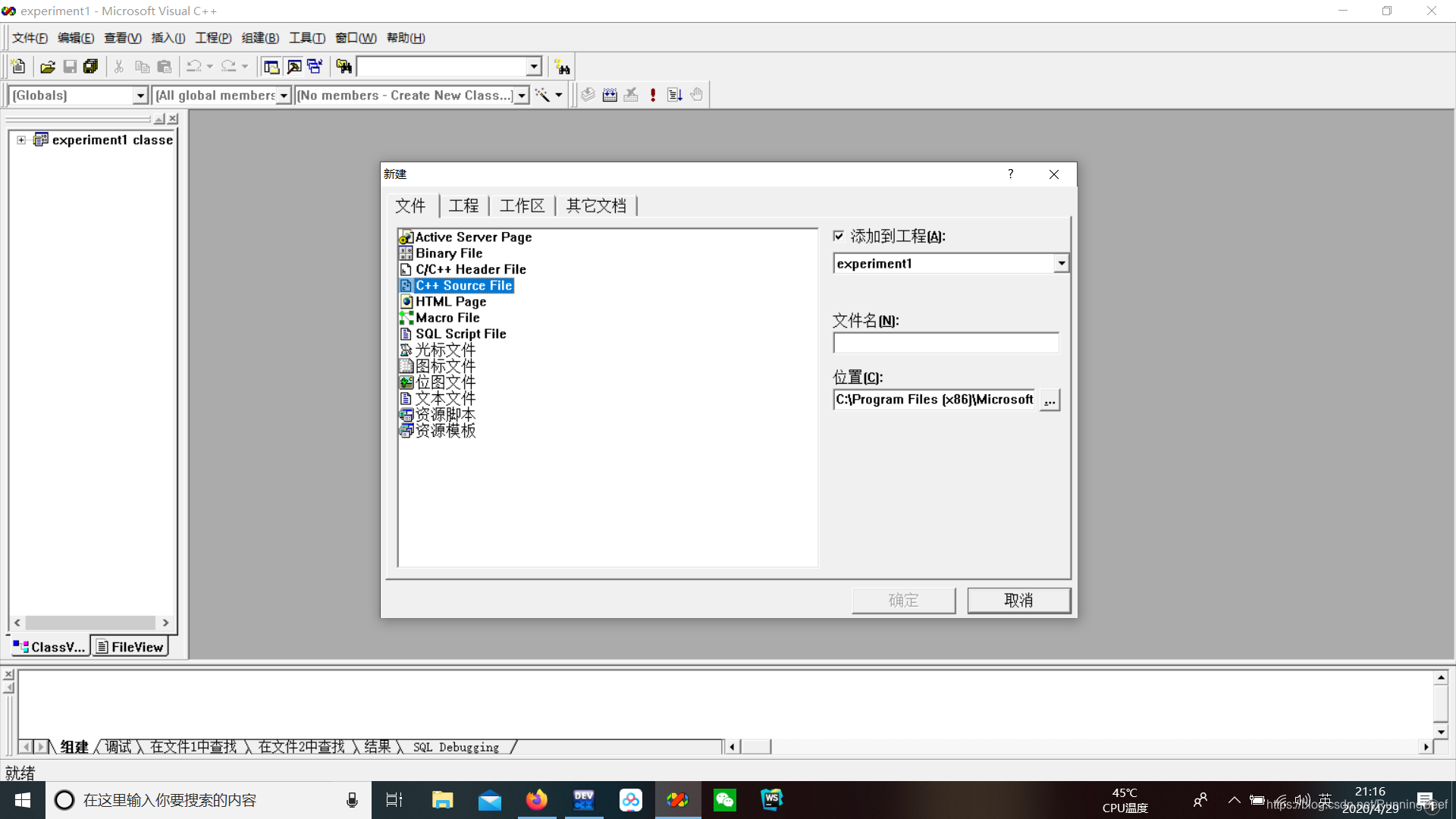Open the Undo history dropdown arrow
1456x819 pixels.
(209, 67)
